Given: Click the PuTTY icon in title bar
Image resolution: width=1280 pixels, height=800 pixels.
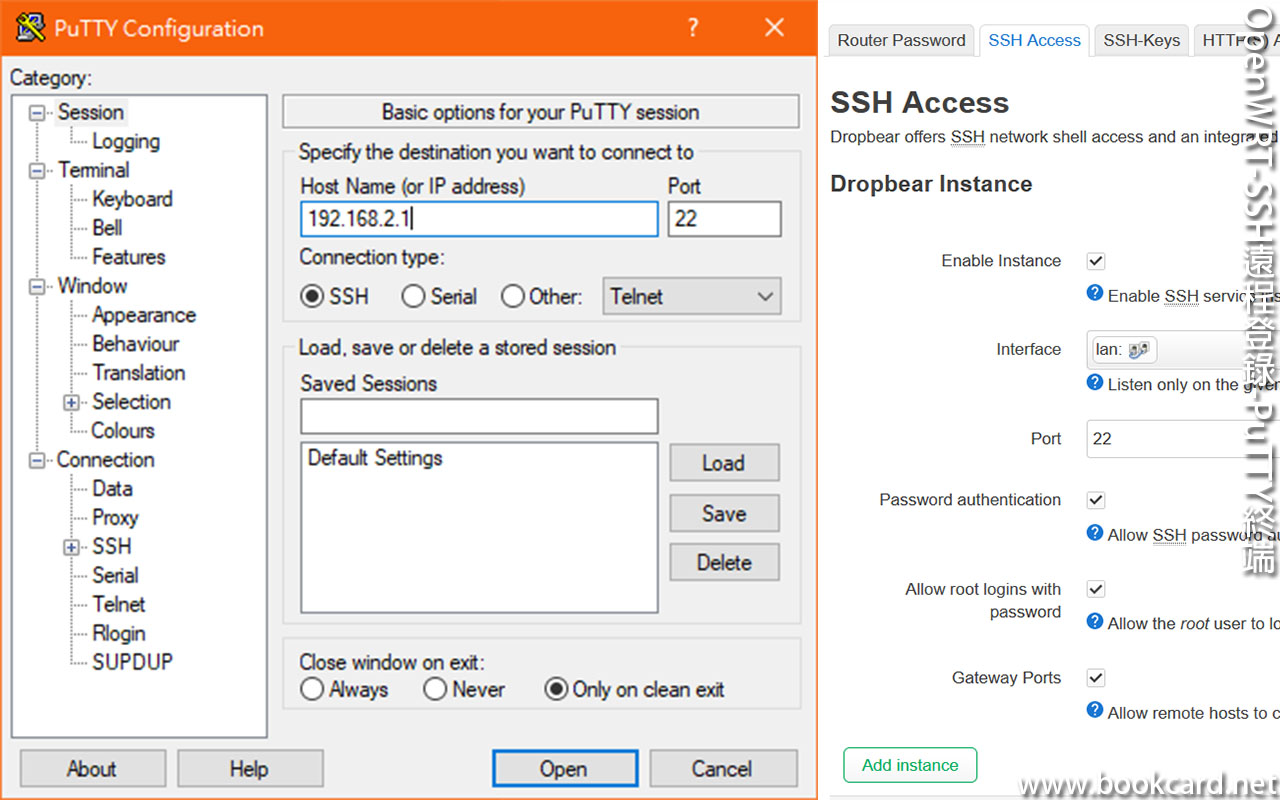Looking at the screenshot, I should click(x=30, y=28).
